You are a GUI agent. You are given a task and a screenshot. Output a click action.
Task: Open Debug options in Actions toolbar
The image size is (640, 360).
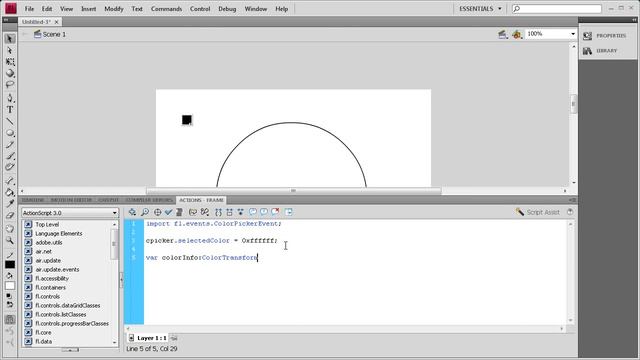(x=205, y=212)
